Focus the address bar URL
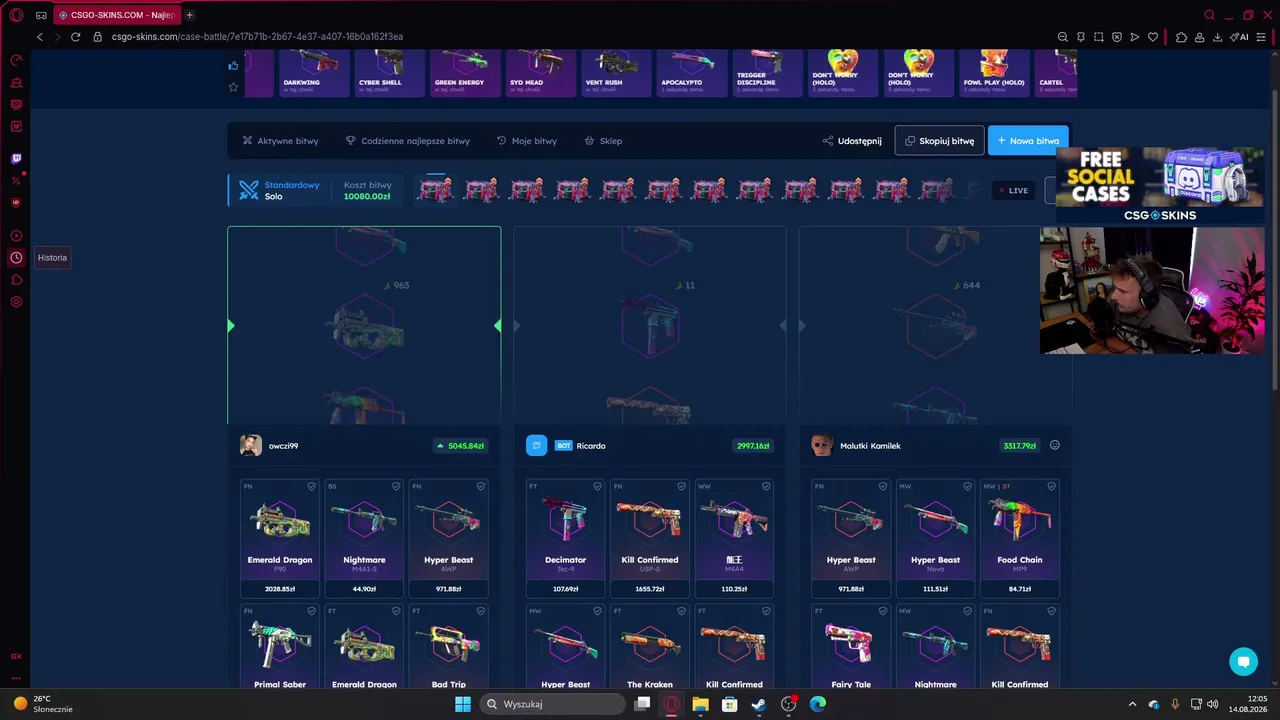Viewport: 1280px width, 720px height. coord(257,37)
